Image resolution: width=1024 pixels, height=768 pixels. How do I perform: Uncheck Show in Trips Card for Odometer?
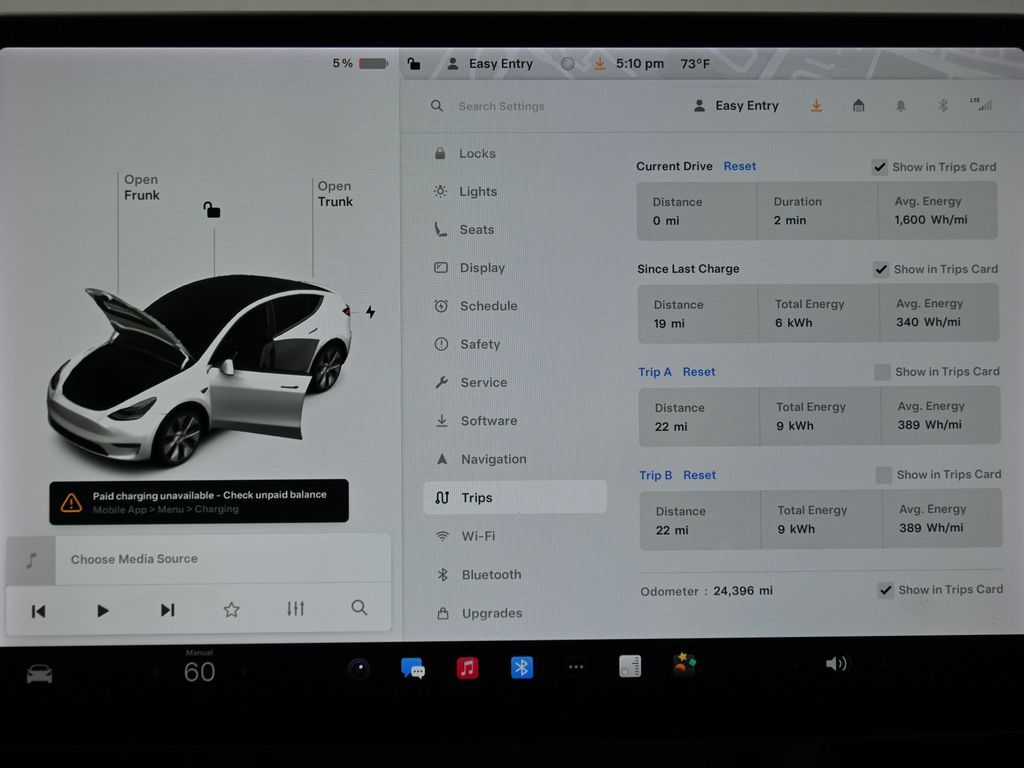pyautogui.click(x=885, y=590)
